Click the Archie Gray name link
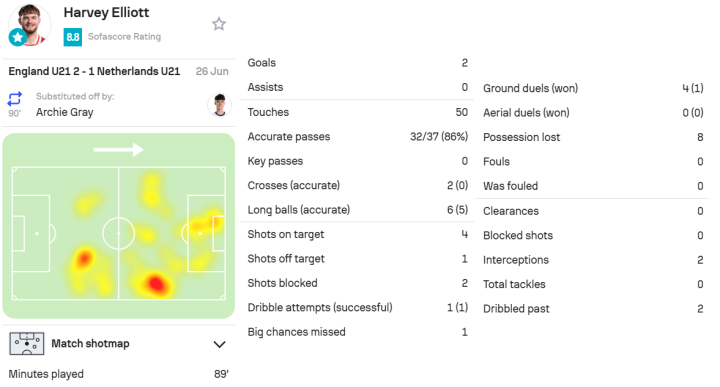 [65, 112]
